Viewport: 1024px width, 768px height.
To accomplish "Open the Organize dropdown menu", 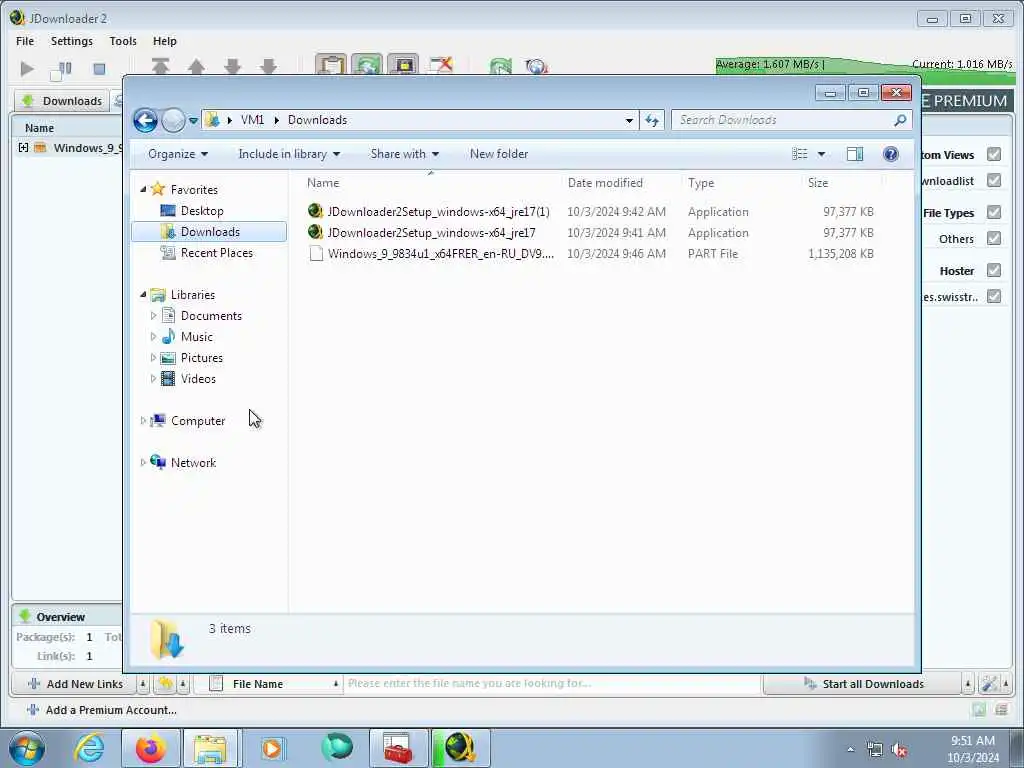I will point(178,154).
